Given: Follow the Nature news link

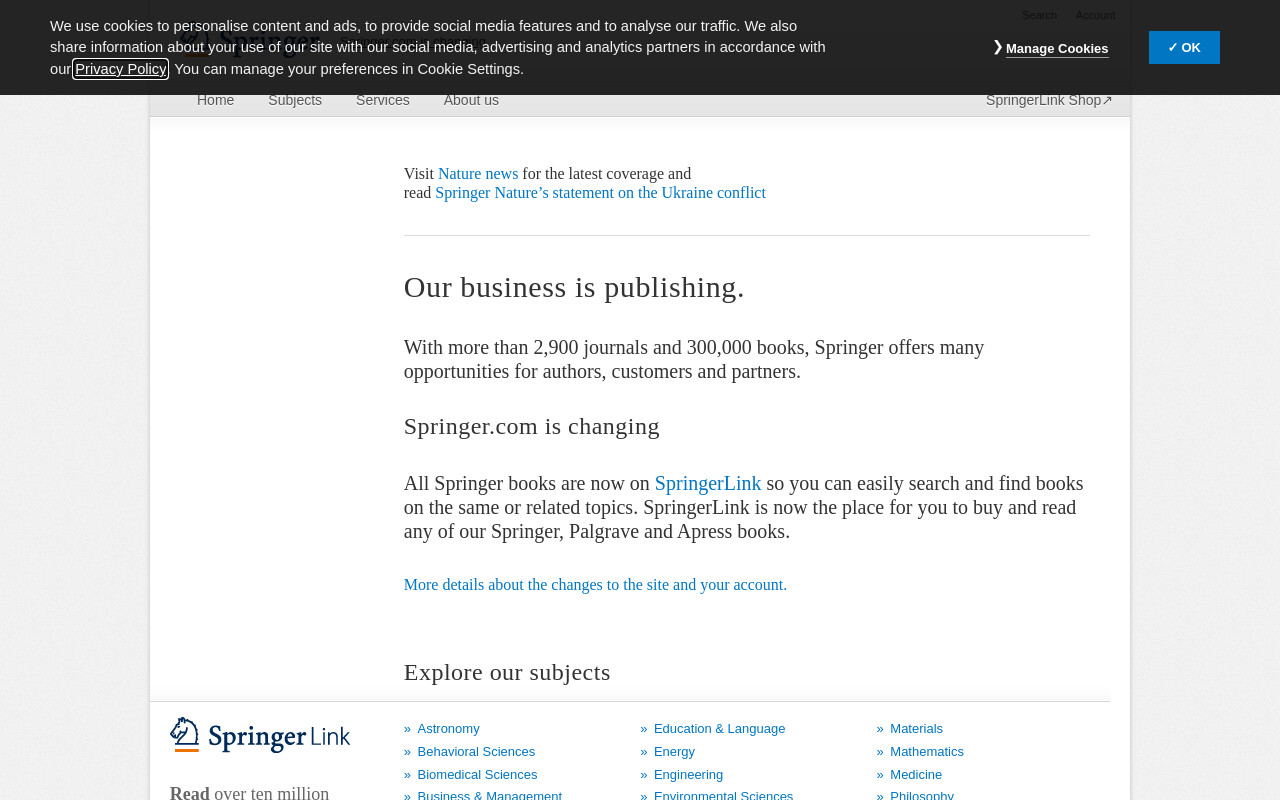Looking at the screenshot, I should click(x=478, y=174).
